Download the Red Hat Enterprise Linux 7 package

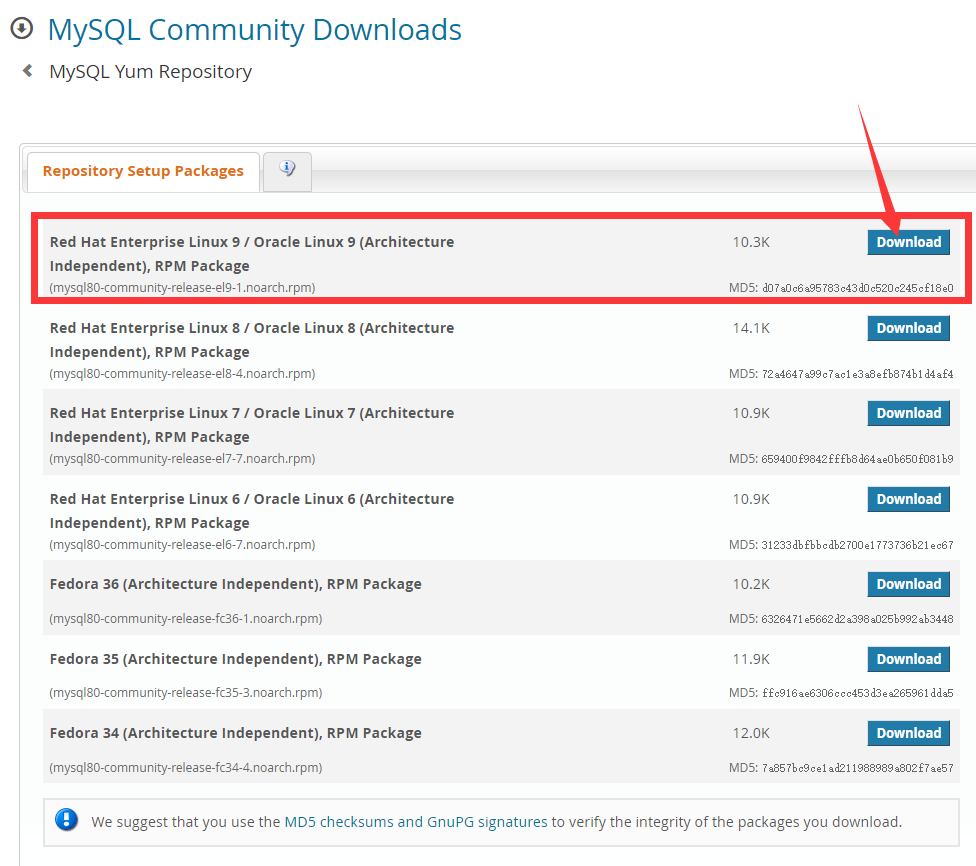point(908,413)
